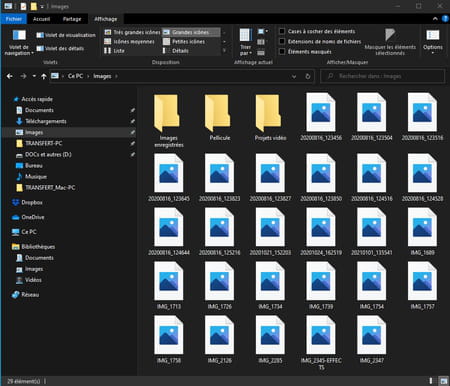The image size is (450, 386).
Task: Enable Cases à cocher des éléments
Action: [x=282, y=31]
